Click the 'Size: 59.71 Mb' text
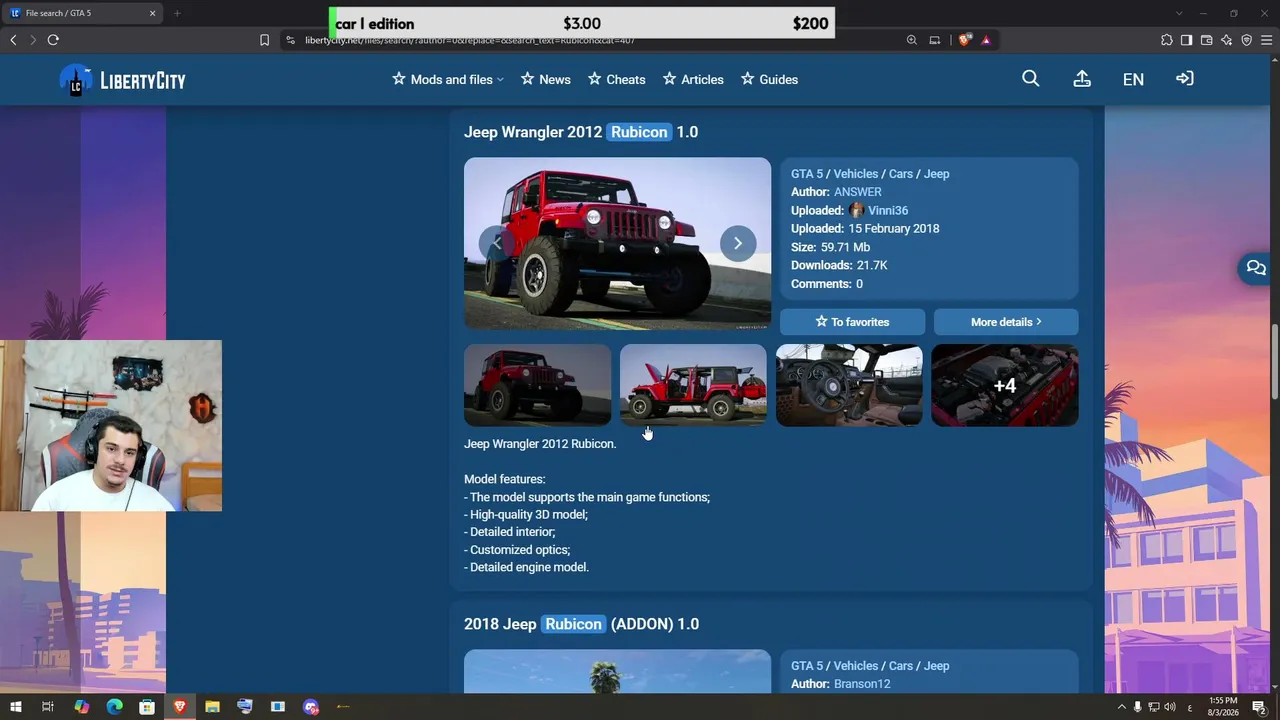This screenshot has height=720, width=1280. [830, 247]
